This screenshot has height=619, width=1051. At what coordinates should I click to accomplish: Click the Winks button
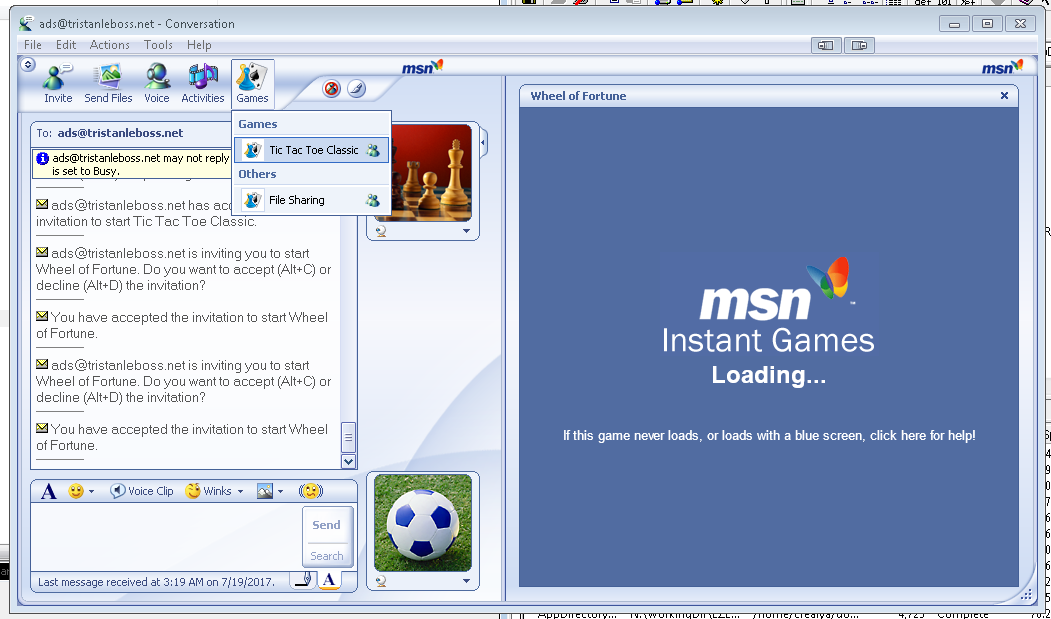pyautogui.click(x=208, y=492)
